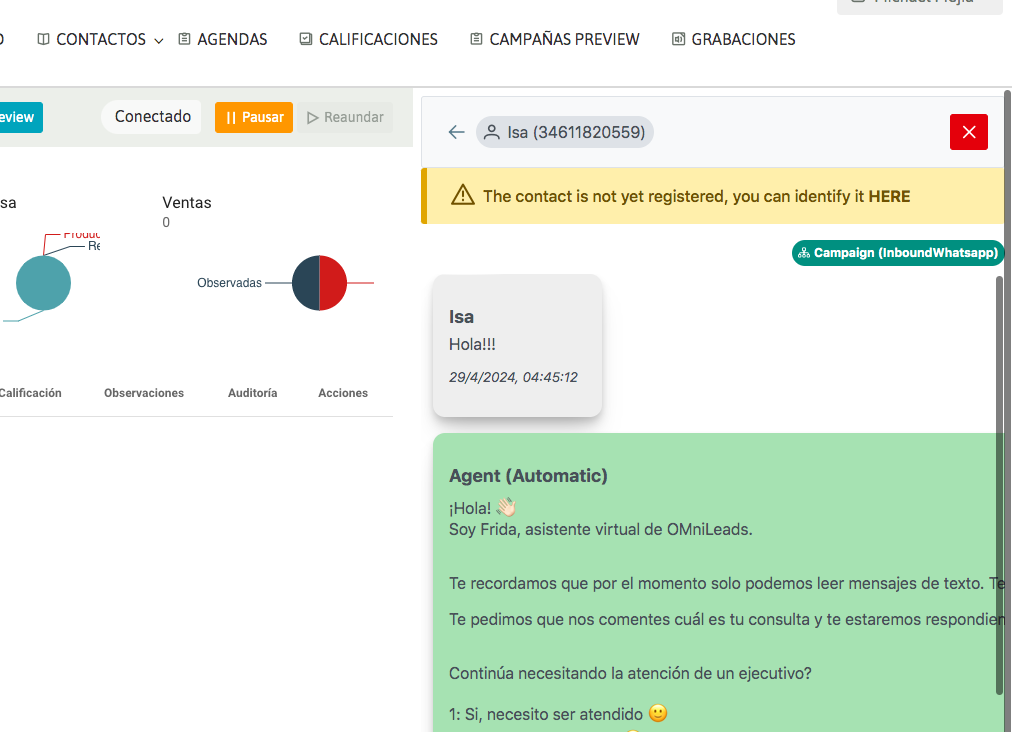Click the Campaign network icon in badge
1012x732 pixels.
pyautogui.click(x=804, y=253)
